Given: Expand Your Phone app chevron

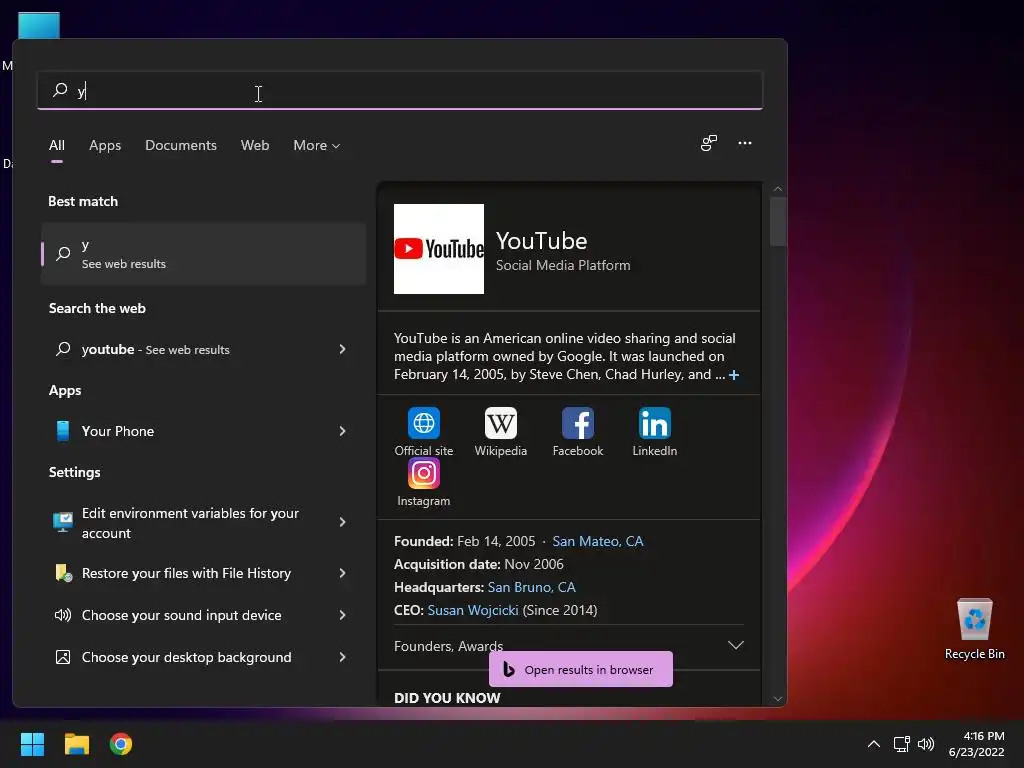Looking at the screenshot, I should point(342,431).
